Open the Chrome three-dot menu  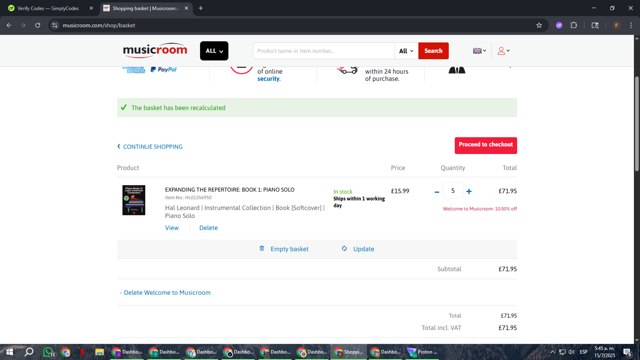pos(631,25)
